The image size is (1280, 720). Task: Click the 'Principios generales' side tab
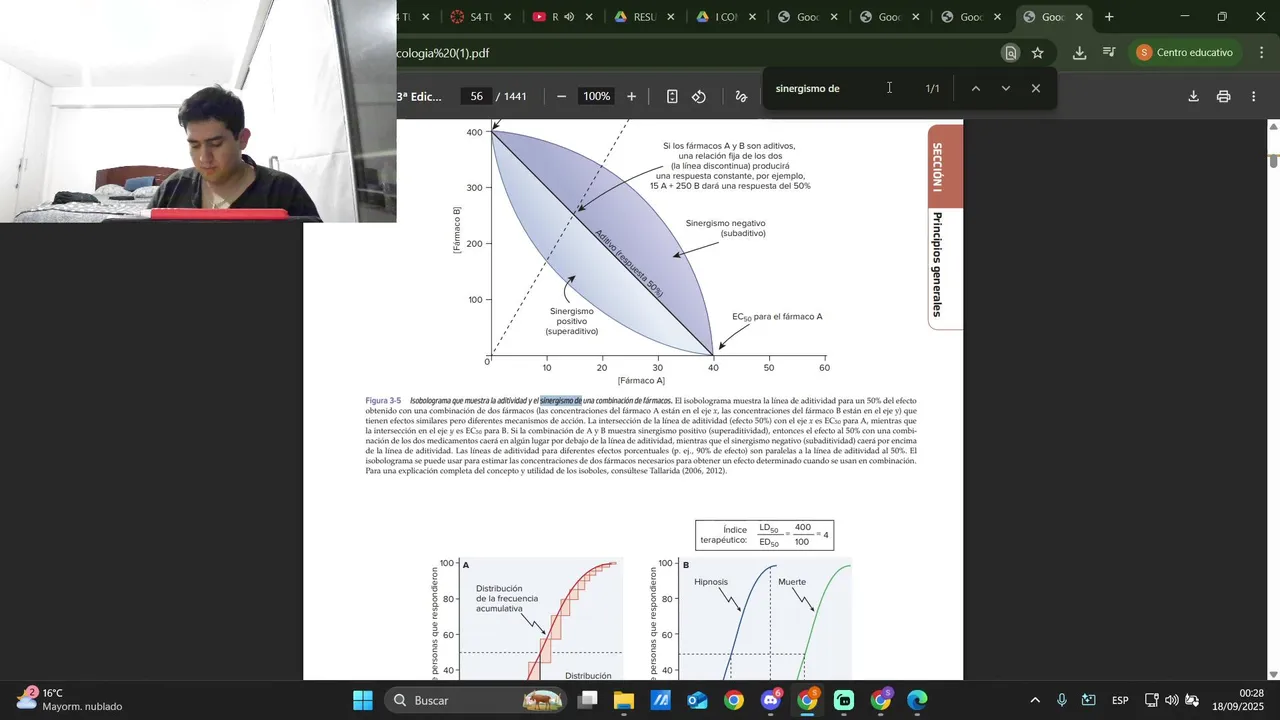[937, 264]
